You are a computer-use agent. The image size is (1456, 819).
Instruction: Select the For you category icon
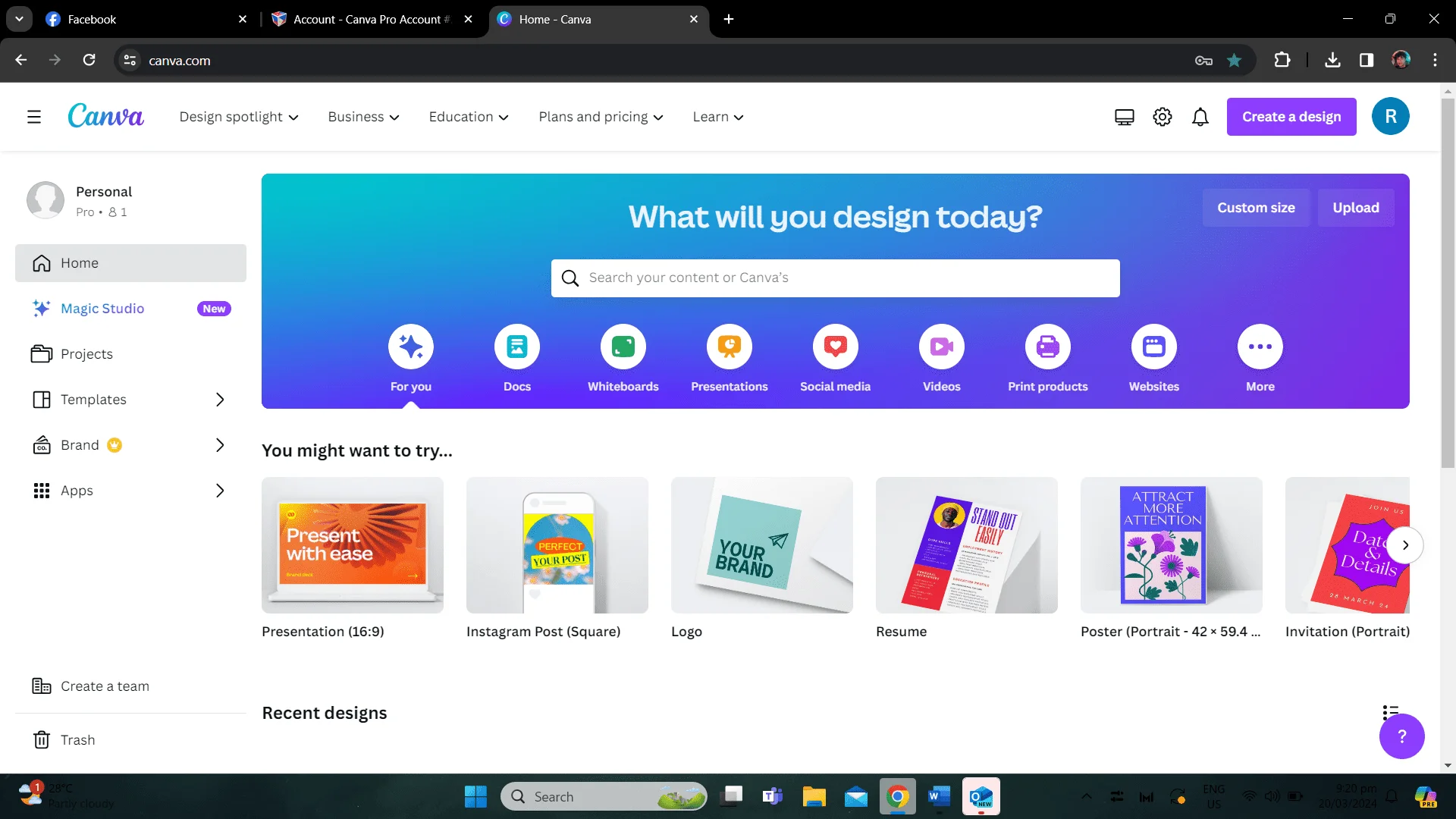pyautogui.click(x=411, y=347)
